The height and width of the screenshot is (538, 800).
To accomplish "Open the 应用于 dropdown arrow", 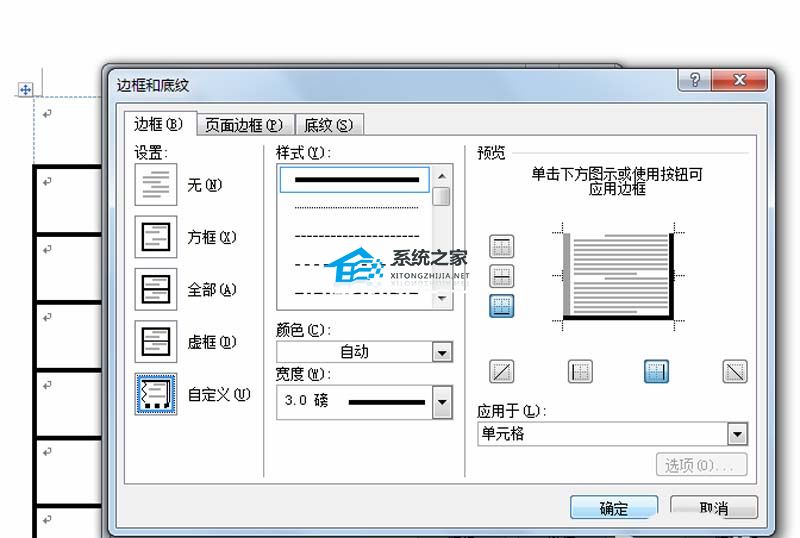I will [737, 434].
